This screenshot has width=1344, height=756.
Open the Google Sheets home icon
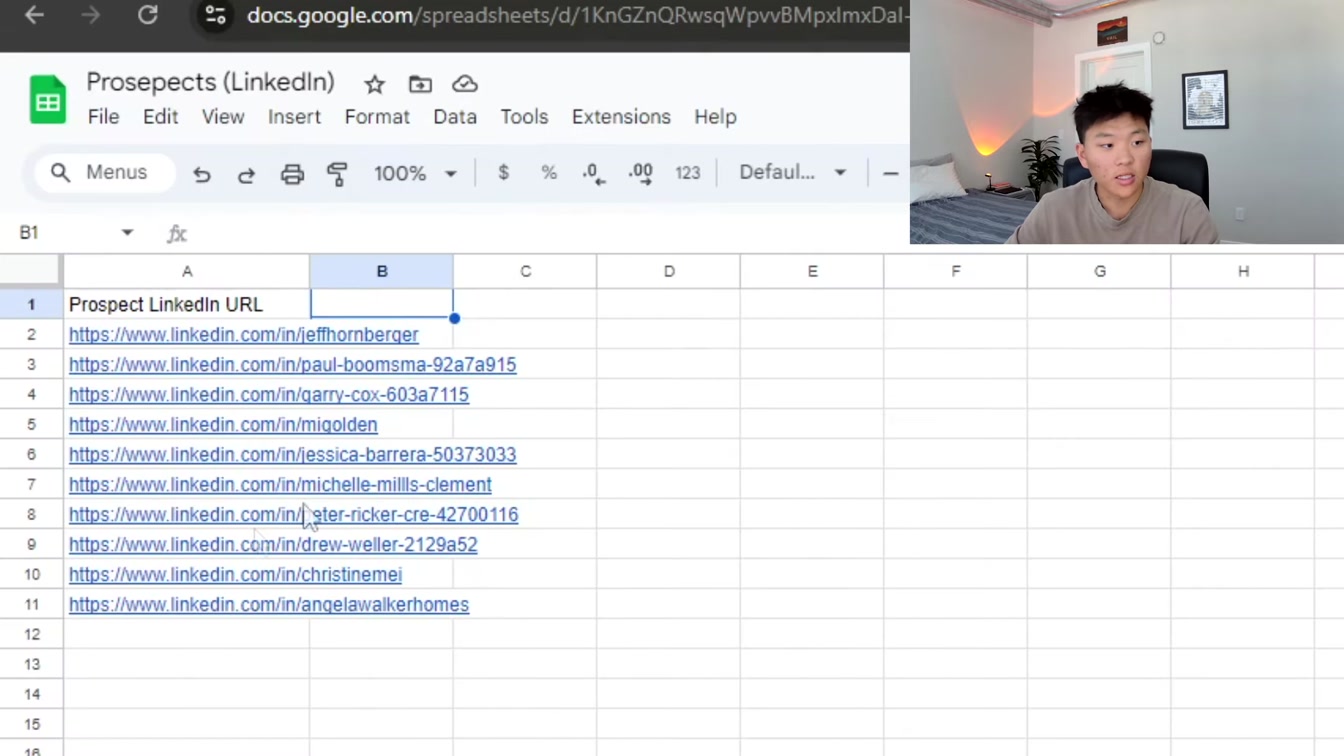(x=47, y=100)
